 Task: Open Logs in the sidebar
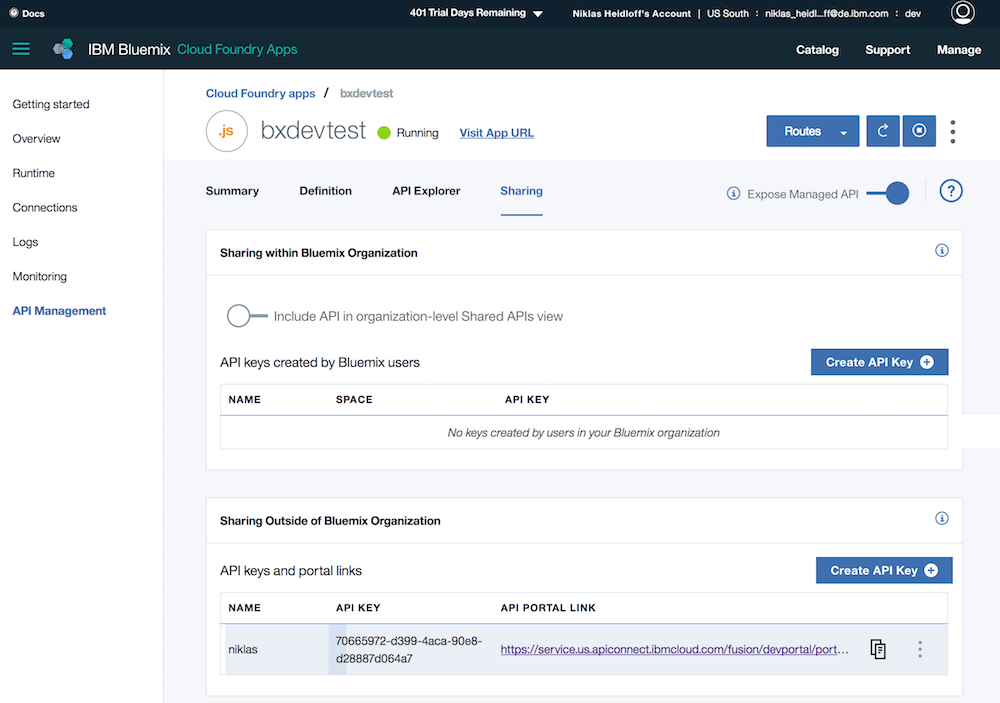(25, 242)
